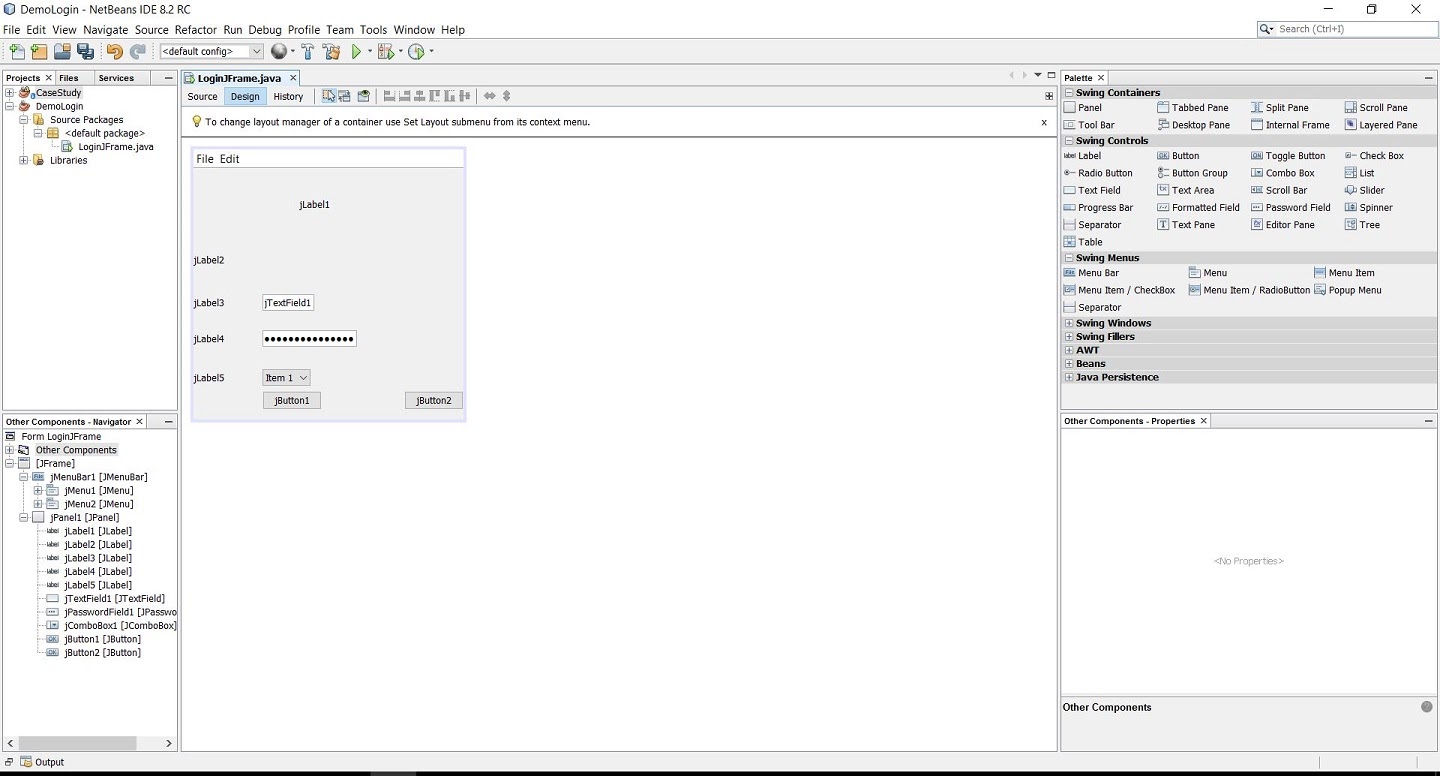Click the Build Project hammer icon
This screenshot has width=1440, height=776.
[x=308, y=52]
